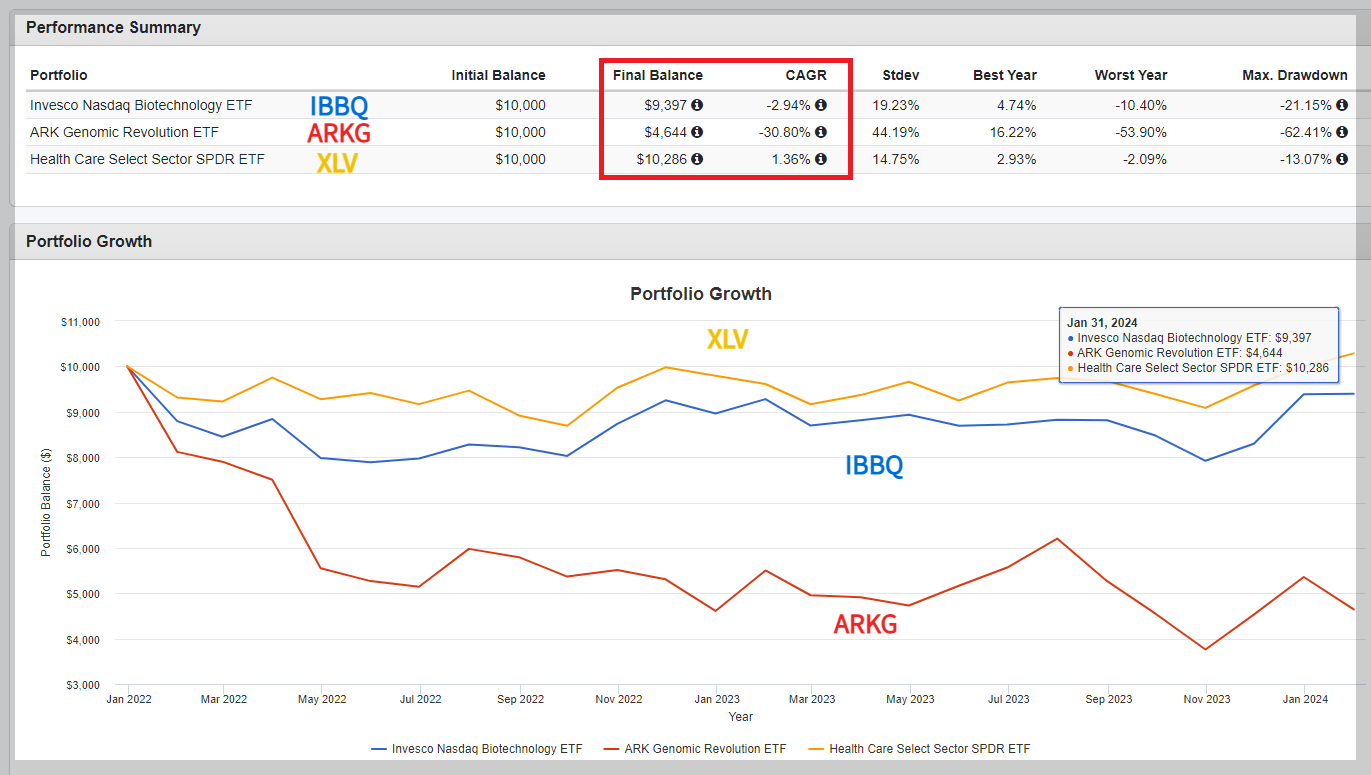Select Health Care Select Sector SPDR ETF row name
The image size is (1371, 775).
(x=147, y=159)
